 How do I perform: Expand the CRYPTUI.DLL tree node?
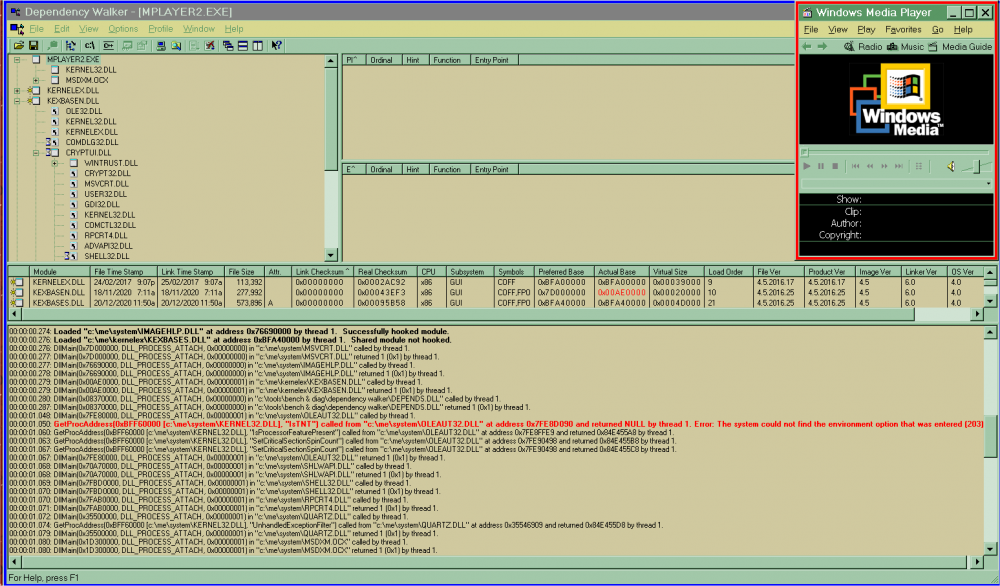click(36, 153)
